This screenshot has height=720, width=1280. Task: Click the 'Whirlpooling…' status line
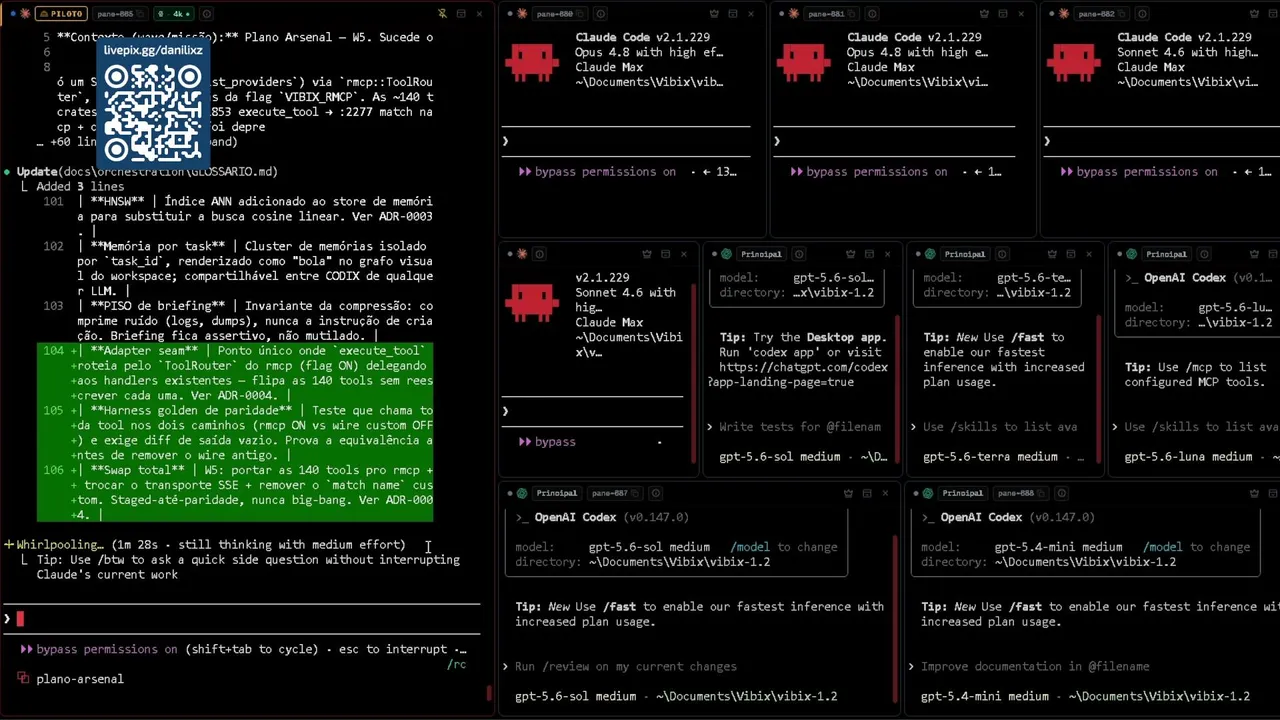pyautogui.click(x=205, y=545)
